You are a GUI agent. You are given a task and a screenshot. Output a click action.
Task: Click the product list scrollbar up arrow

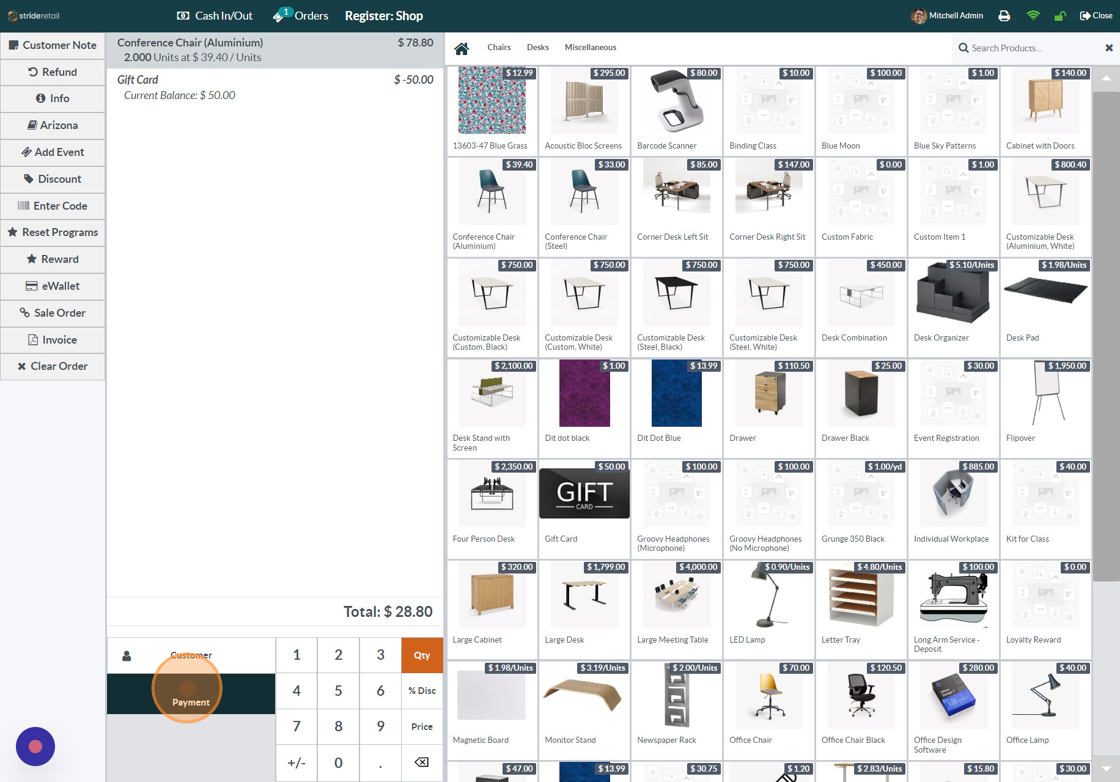1106,77
